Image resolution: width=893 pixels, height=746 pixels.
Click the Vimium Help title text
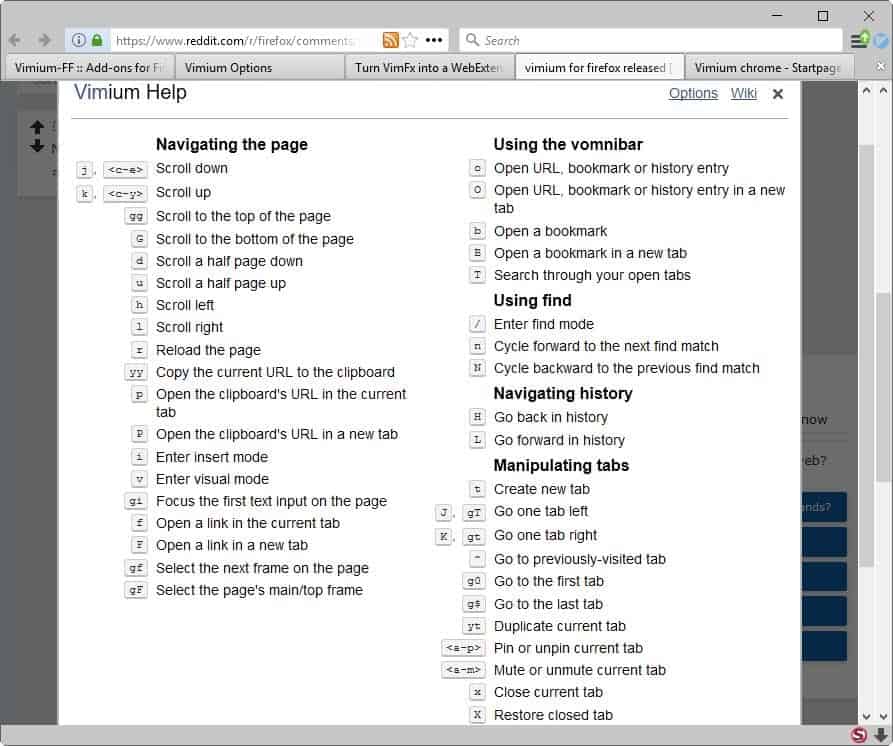(130, 92)
